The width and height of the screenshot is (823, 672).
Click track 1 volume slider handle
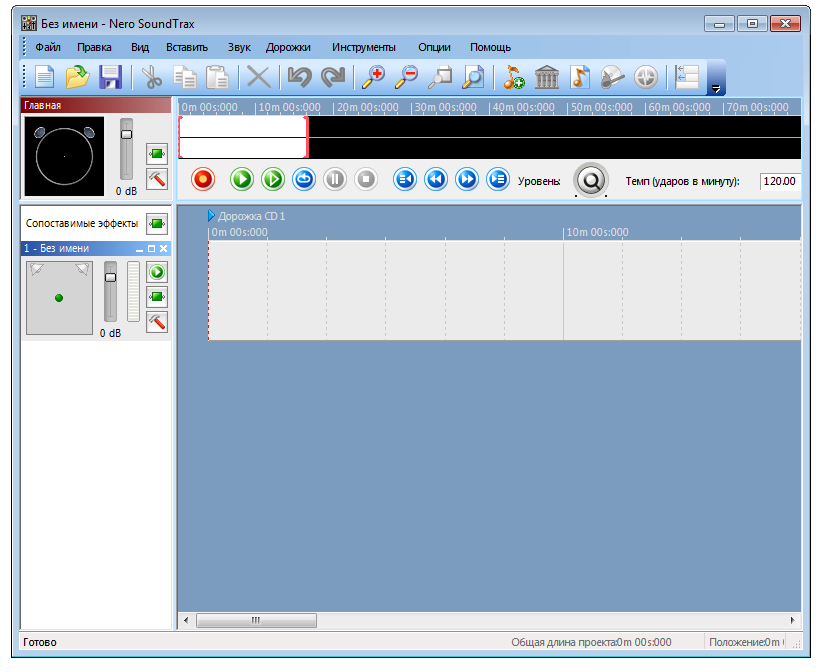coord(110,277)
